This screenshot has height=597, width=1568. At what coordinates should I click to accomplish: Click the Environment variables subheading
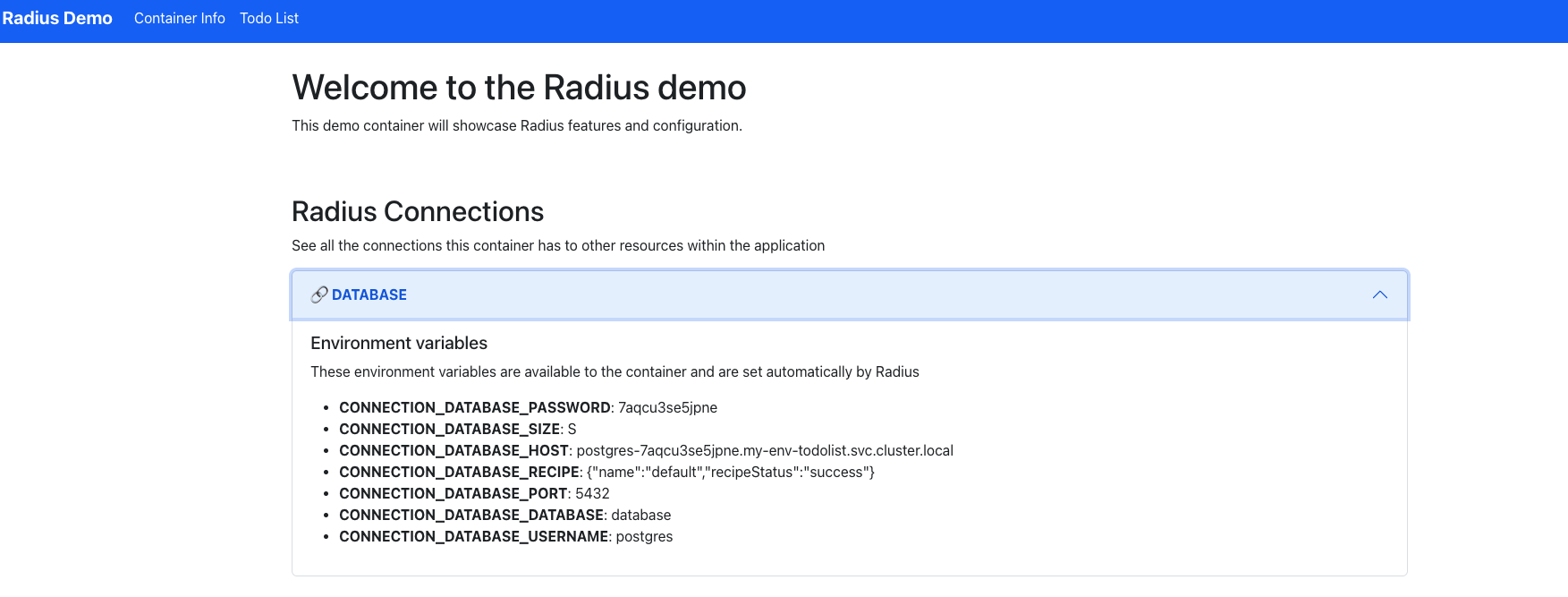398,343
